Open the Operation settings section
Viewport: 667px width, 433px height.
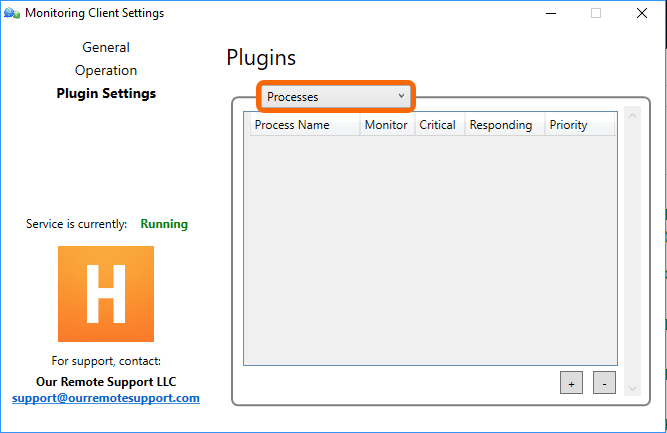coord(106,70)
